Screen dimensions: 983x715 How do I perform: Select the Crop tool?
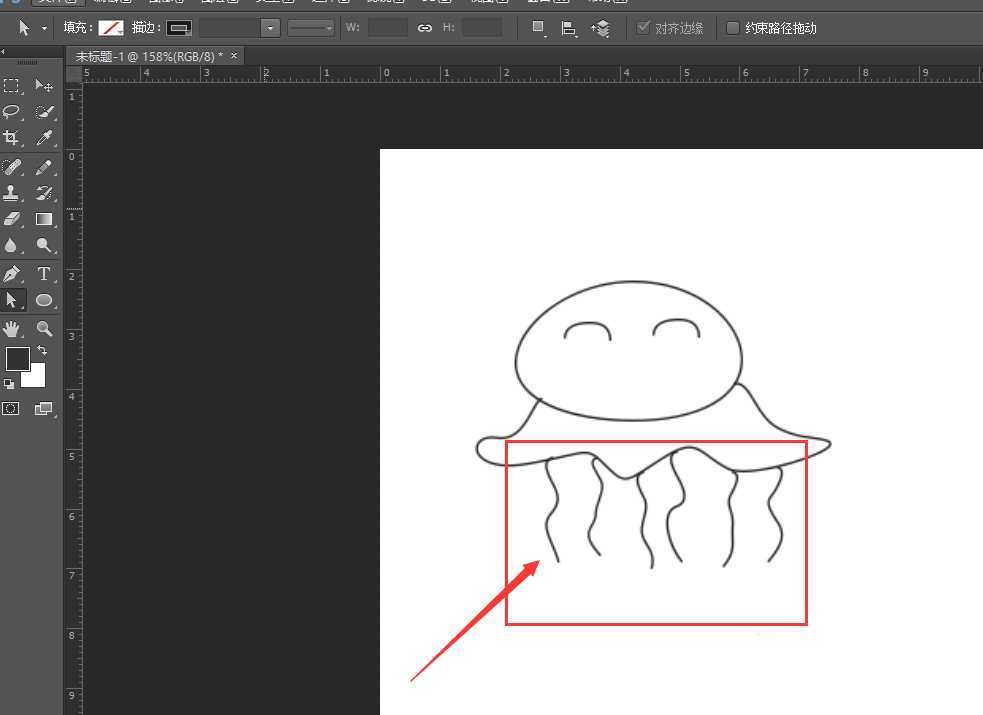click(x=12, y=138)
